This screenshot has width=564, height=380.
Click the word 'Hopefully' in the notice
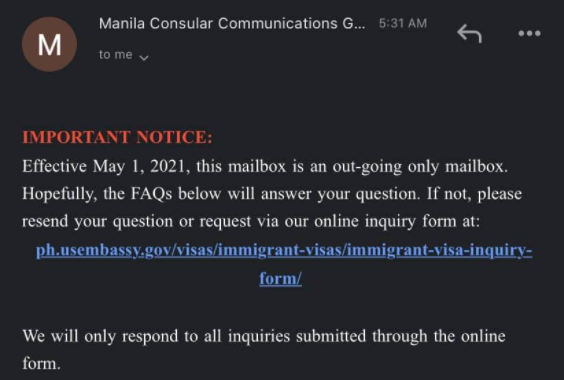pos(59,194)
